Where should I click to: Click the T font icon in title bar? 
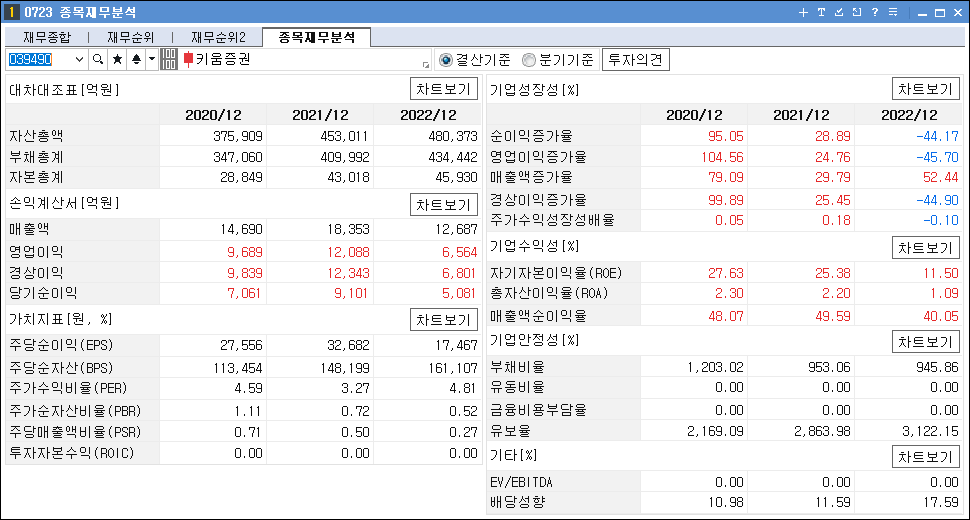822,12
